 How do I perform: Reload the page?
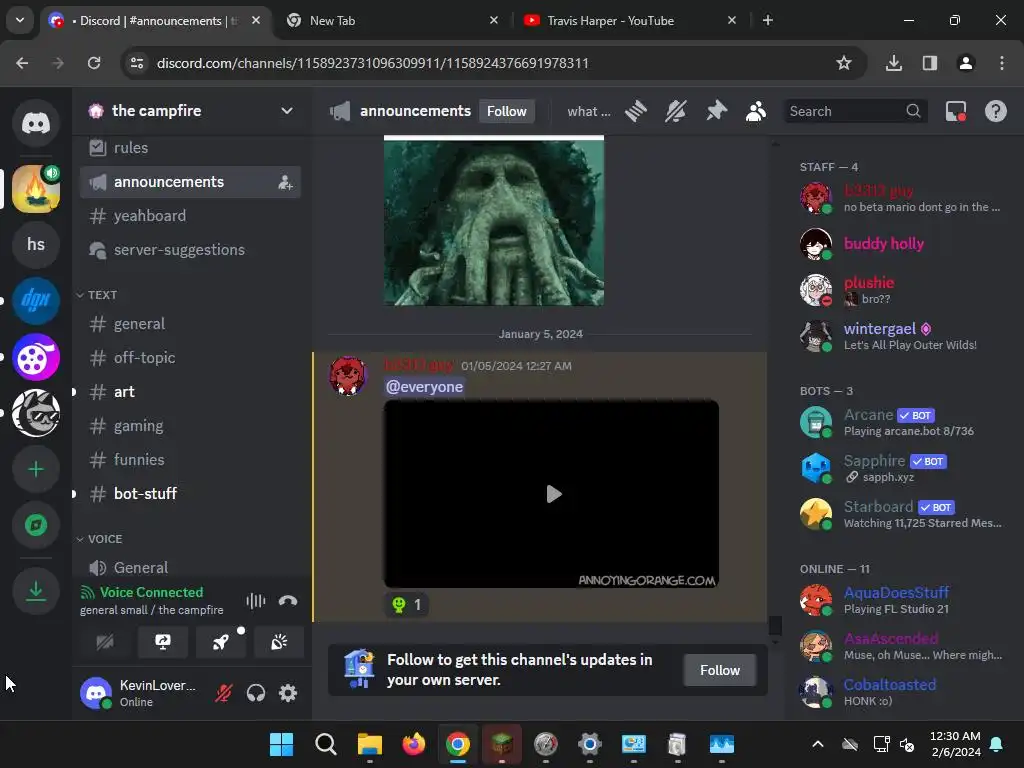tap(94, 63)
